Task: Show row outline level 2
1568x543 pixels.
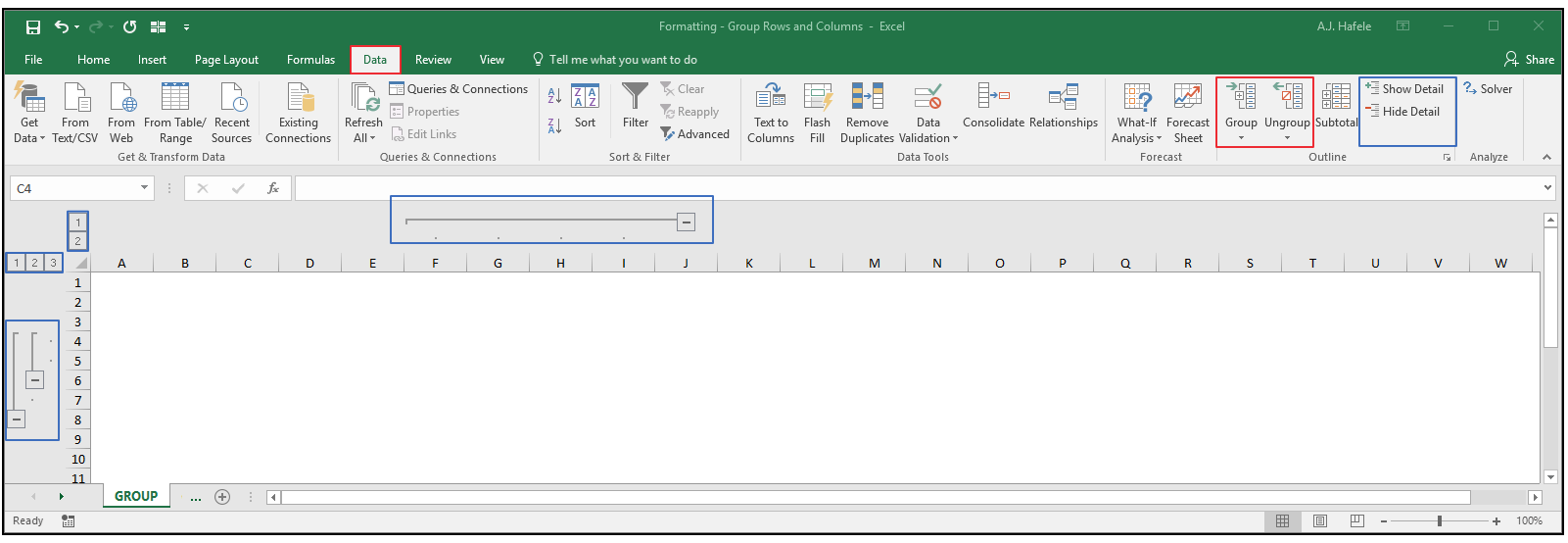Action: [34, 263]
